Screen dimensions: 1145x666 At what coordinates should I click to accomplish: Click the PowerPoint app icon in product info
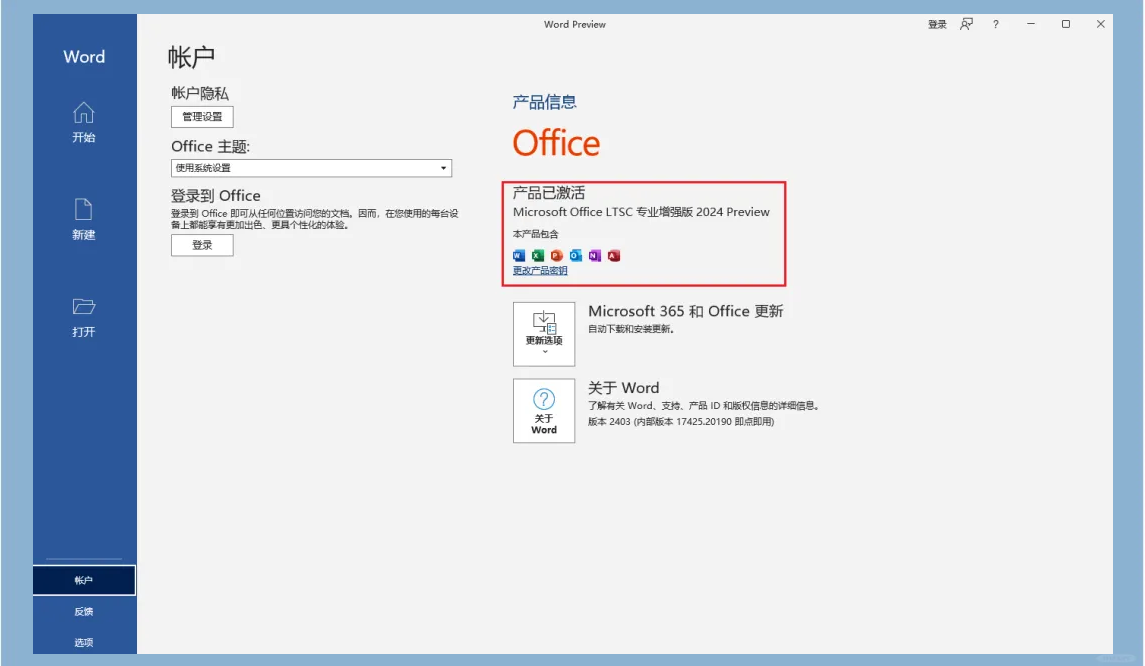pos(557,256)
